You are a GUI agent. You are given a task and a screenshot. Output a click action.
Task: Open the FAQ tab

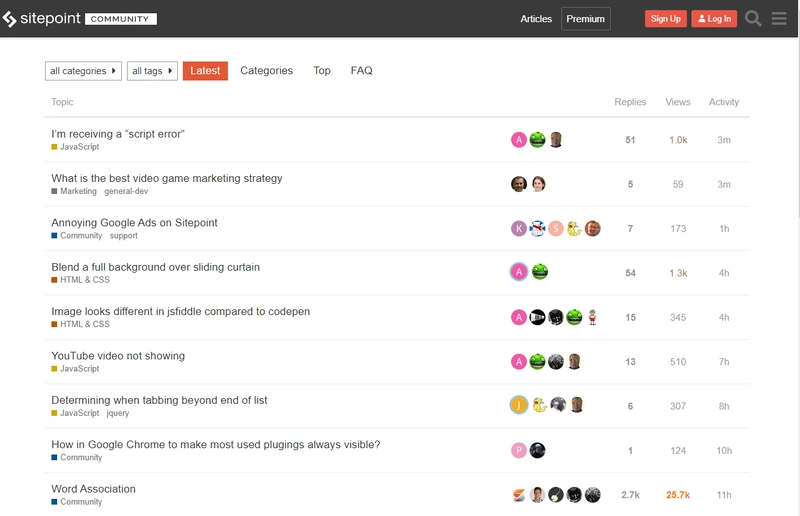361,70
